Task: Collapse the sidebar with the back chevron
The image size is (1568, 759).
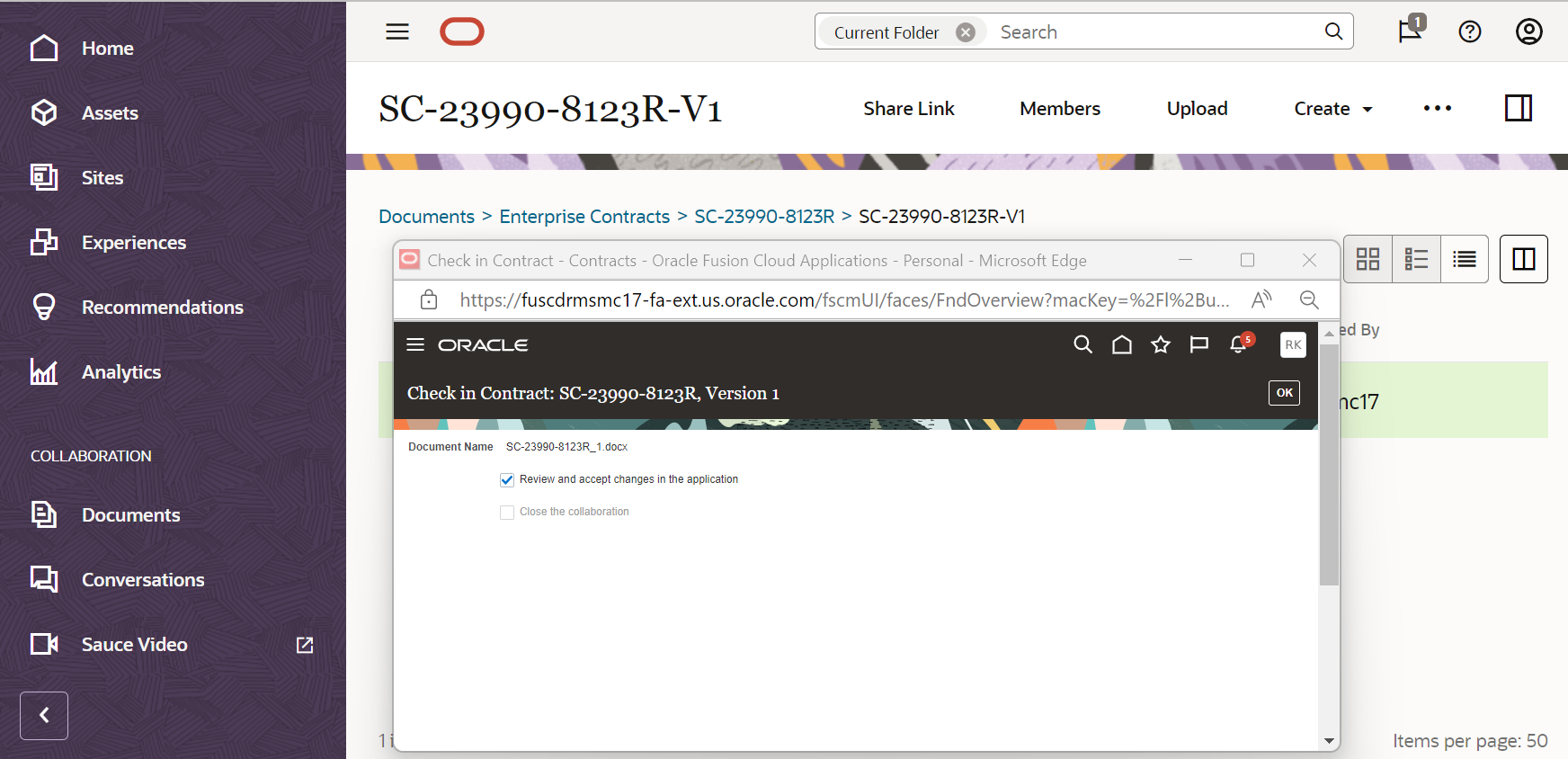Action: pyautogui.click(x=44, y=716)
